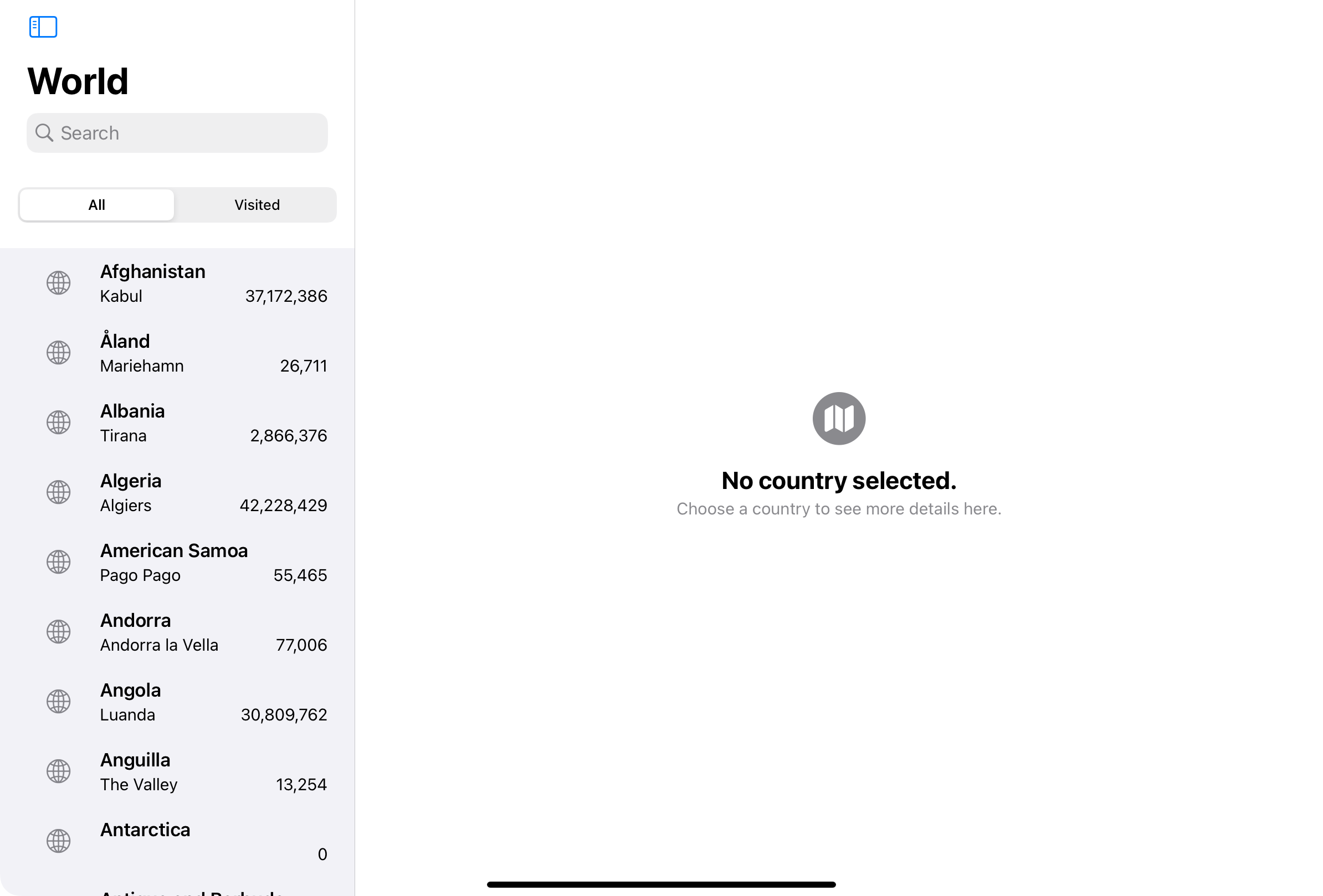Viewport: 1323px width, 896px height.
Task: Click inside the Search field
Action: [177, 132]
